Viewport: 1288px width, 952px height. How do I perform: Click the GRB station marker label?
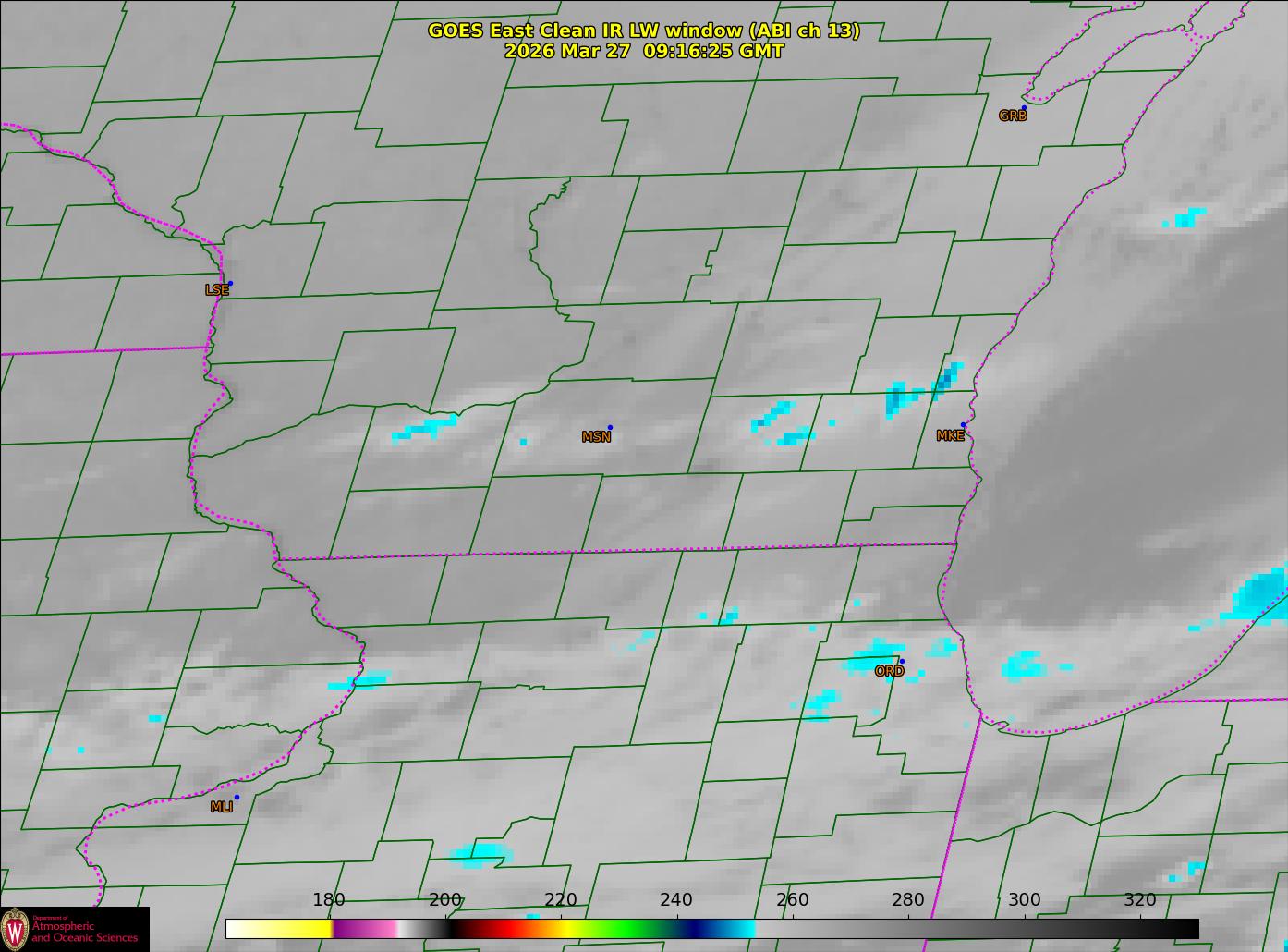pos(1013,116)
